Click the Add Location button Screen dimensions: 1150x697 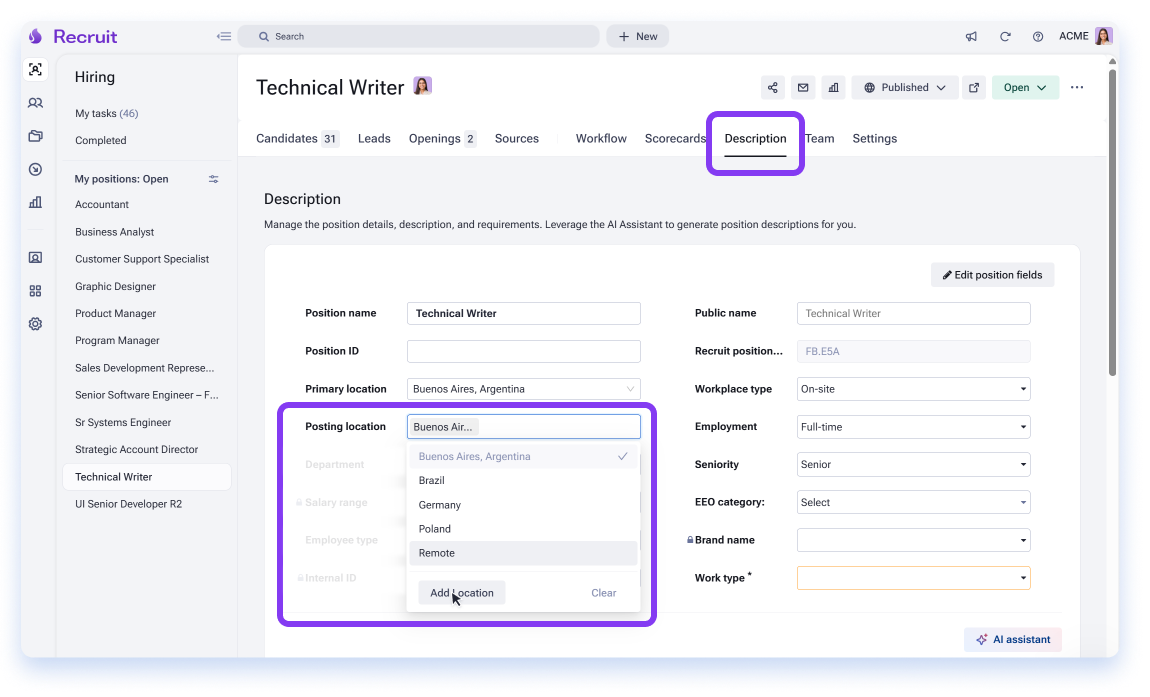(461, 593)
